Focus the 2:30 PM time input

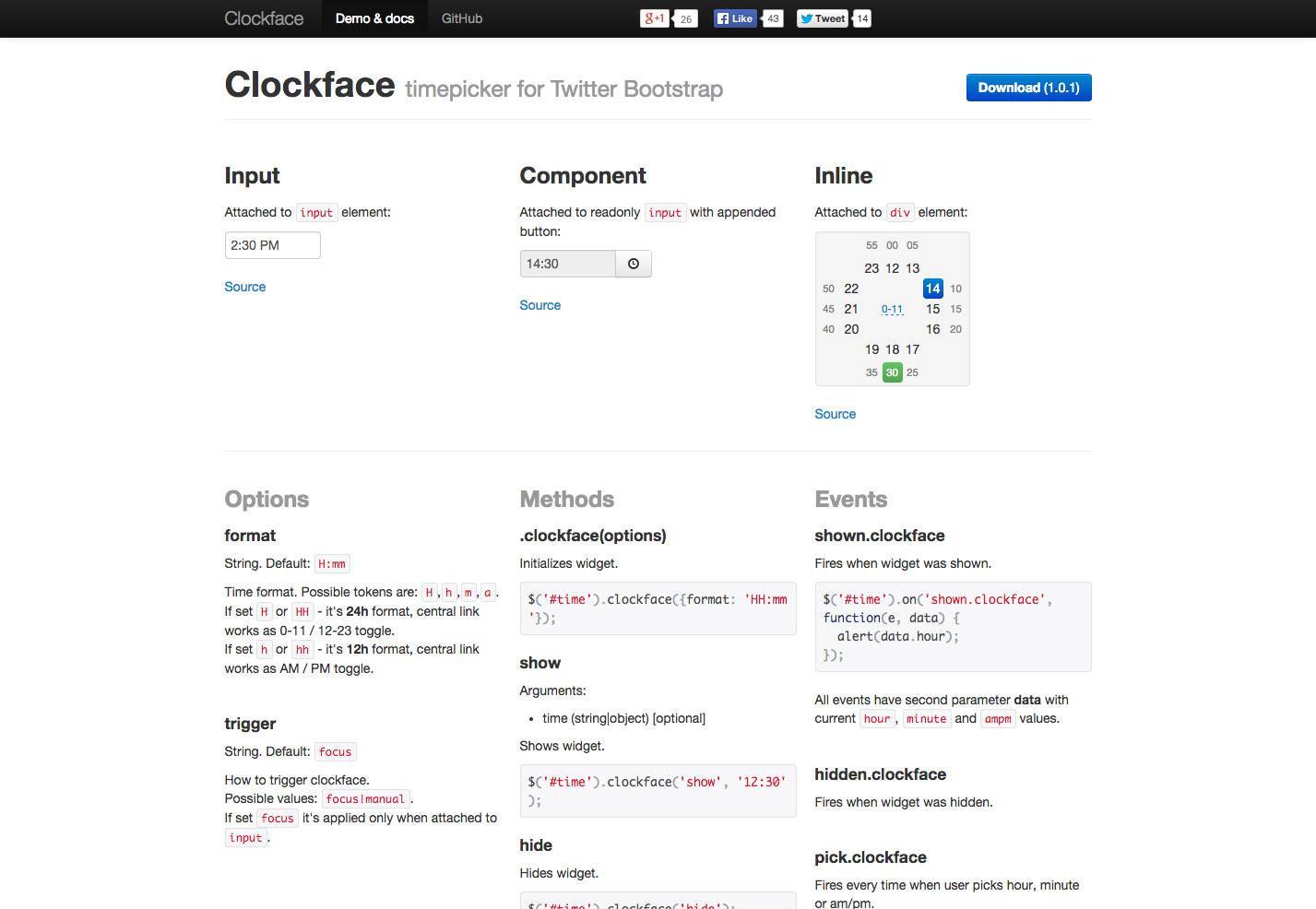point(273,245)
